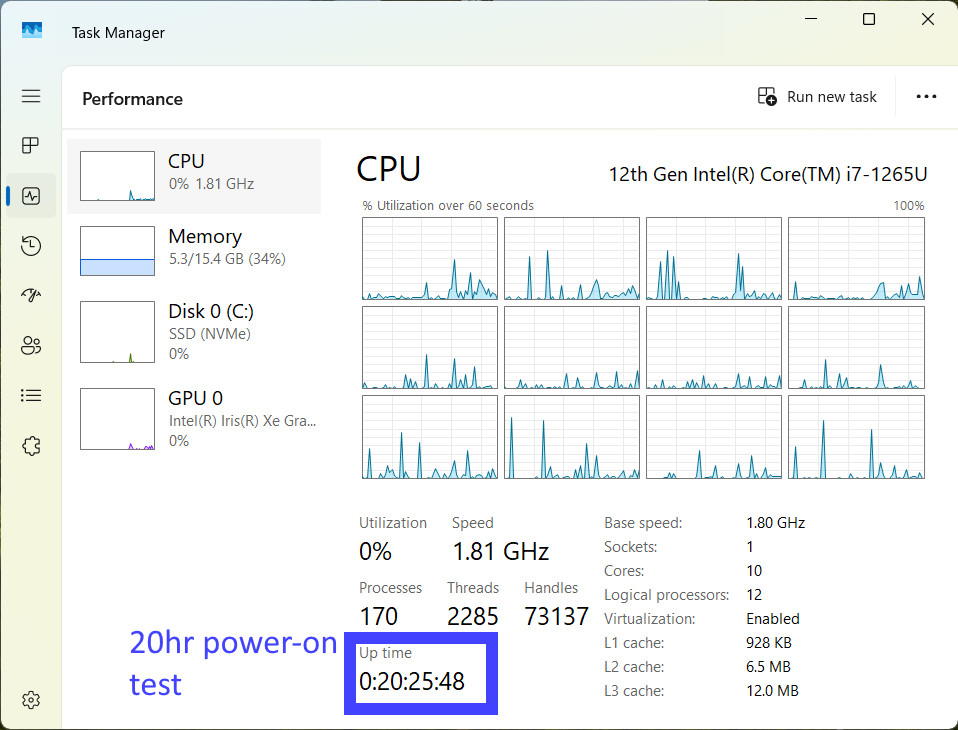Click the Run new task button

point(817,97)
